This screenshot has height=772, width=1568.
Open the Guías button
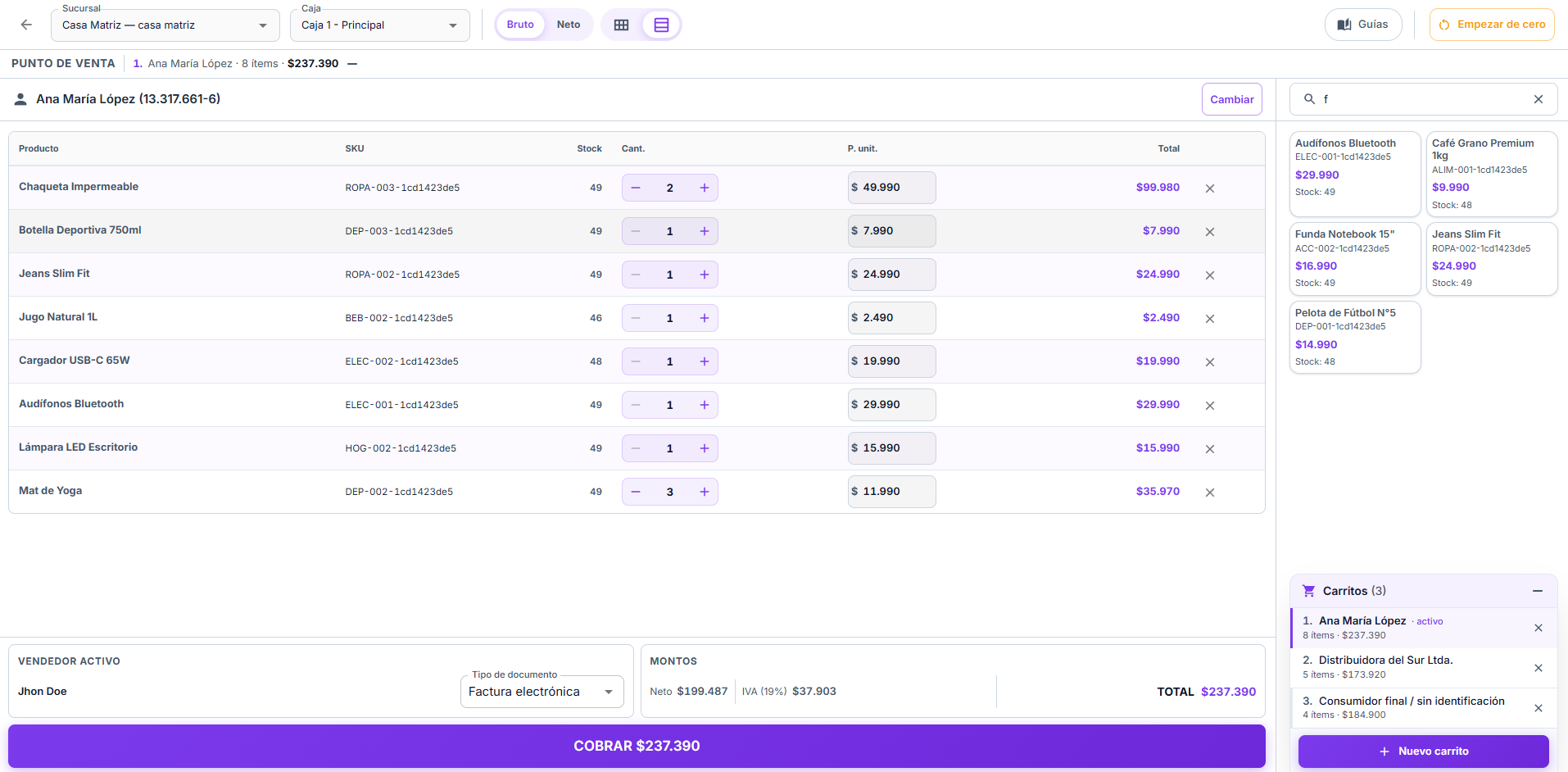1363,25
